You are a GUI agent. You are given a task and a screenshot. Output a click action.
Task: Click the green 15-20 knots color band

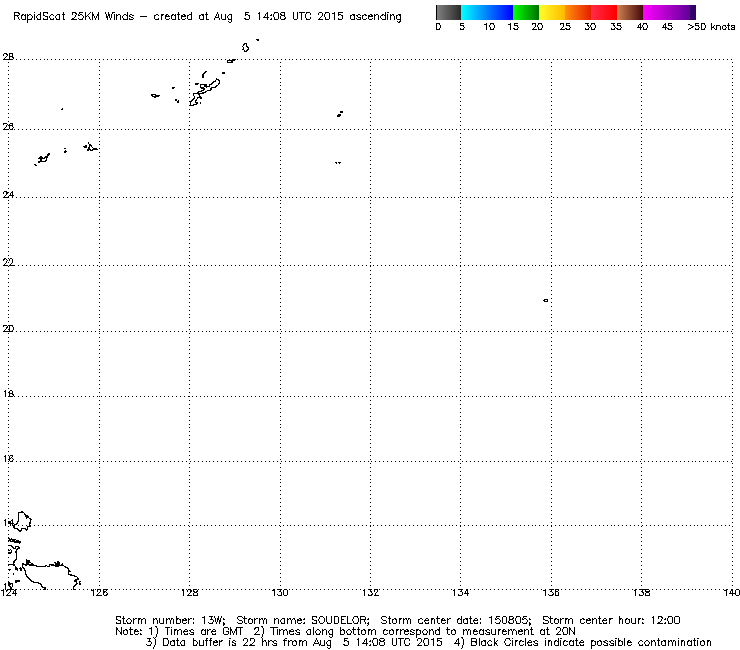pyautogui.click(x=526, y=12)
